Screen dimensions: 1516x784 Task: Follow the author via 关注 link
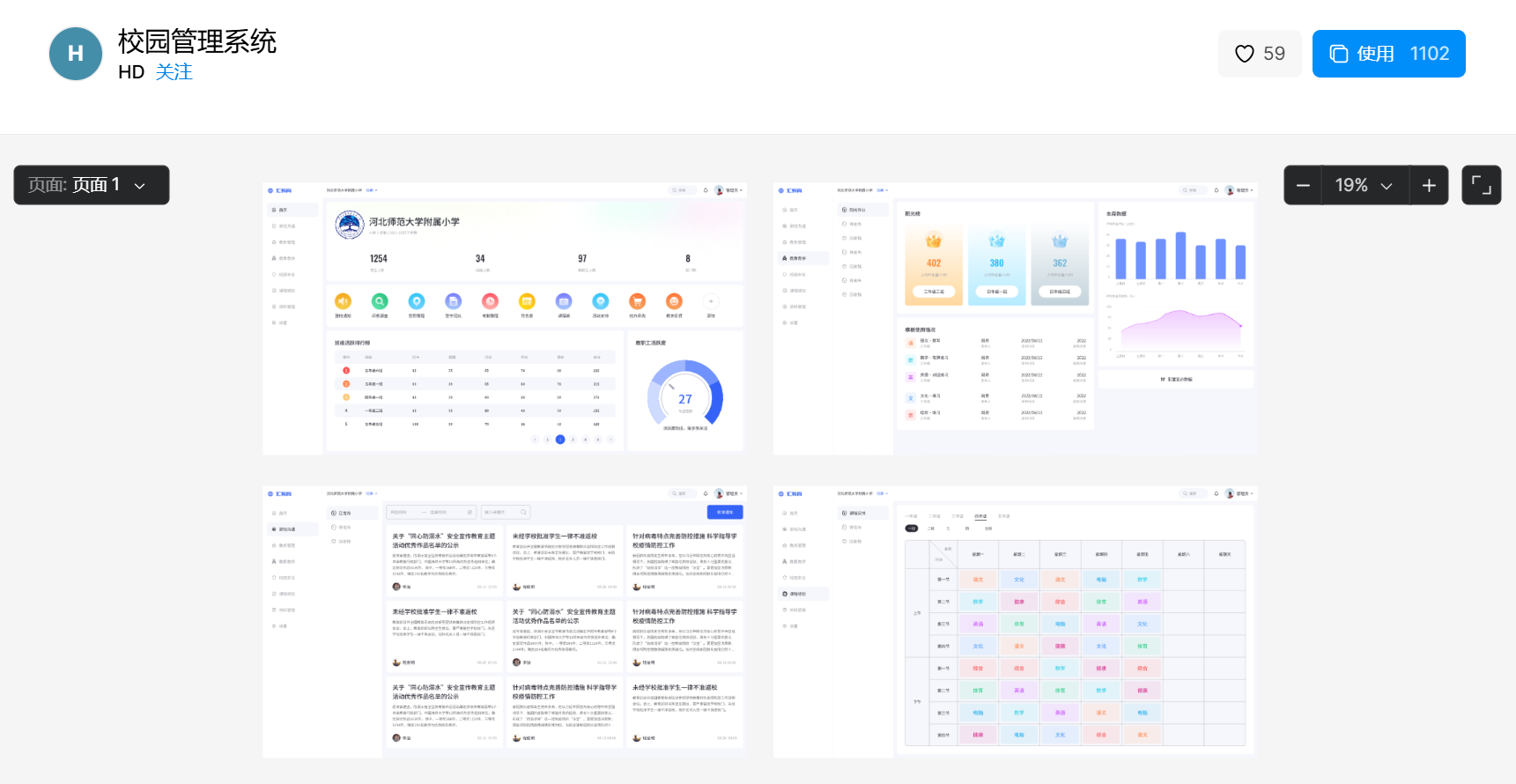click(x=174, y=72)
